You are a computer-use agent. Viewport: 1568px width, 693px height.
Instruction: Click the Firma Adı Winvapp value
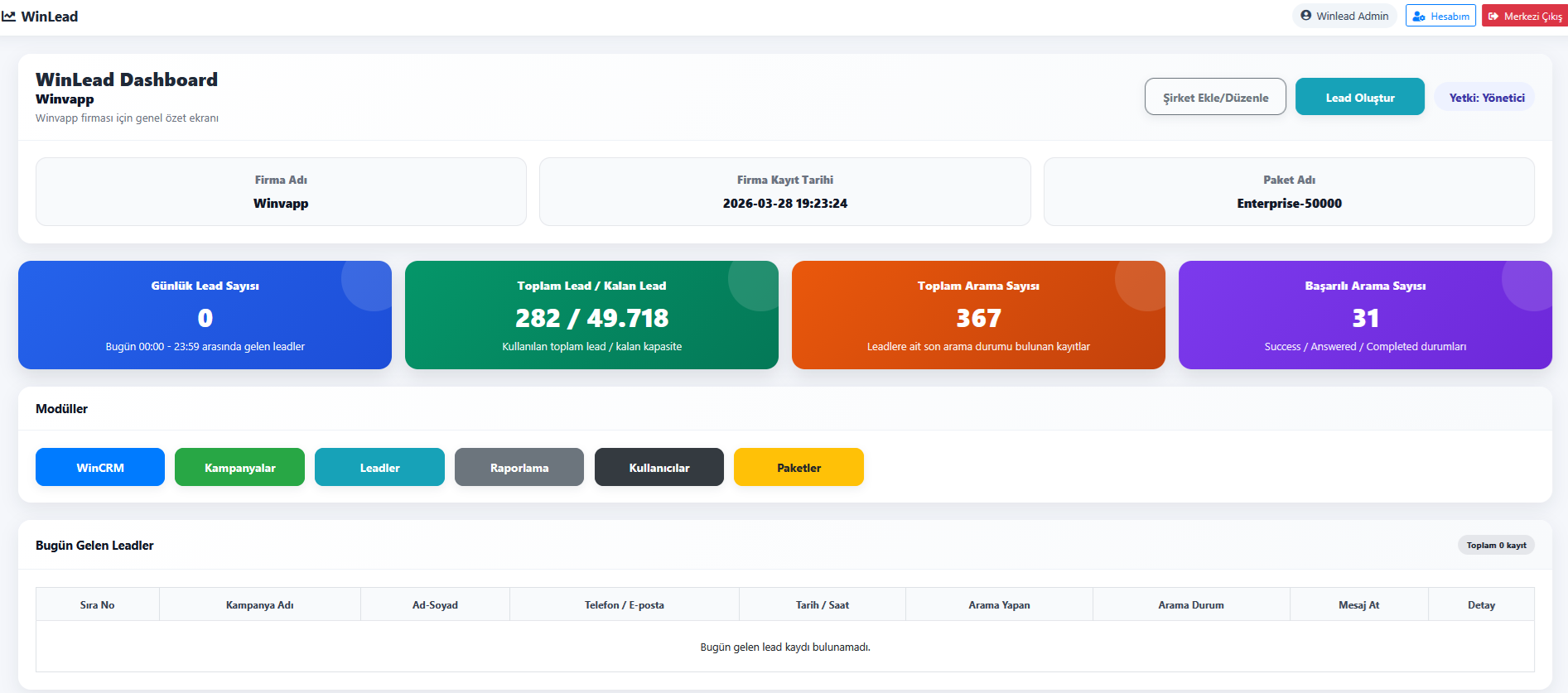pyautogui.click(x=281, y=203)
